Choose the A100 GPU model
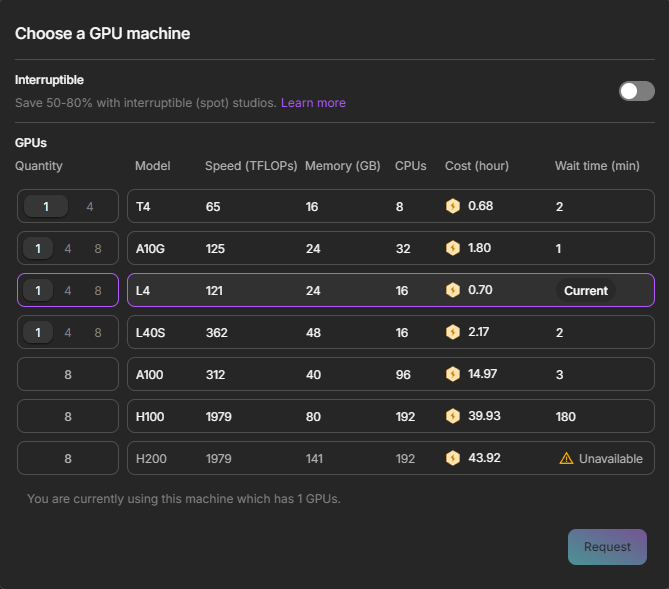Viewport: 669px width, 589px height. 149,374
